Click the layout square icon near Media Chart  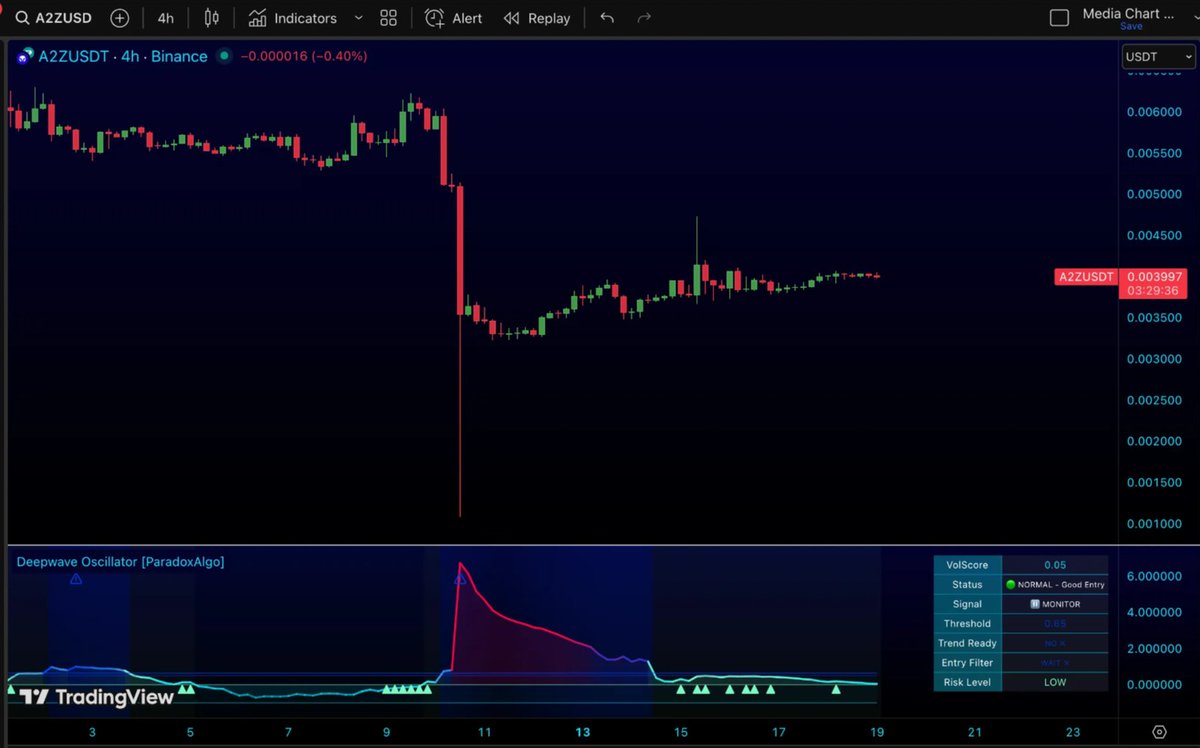pos(1059,18)
